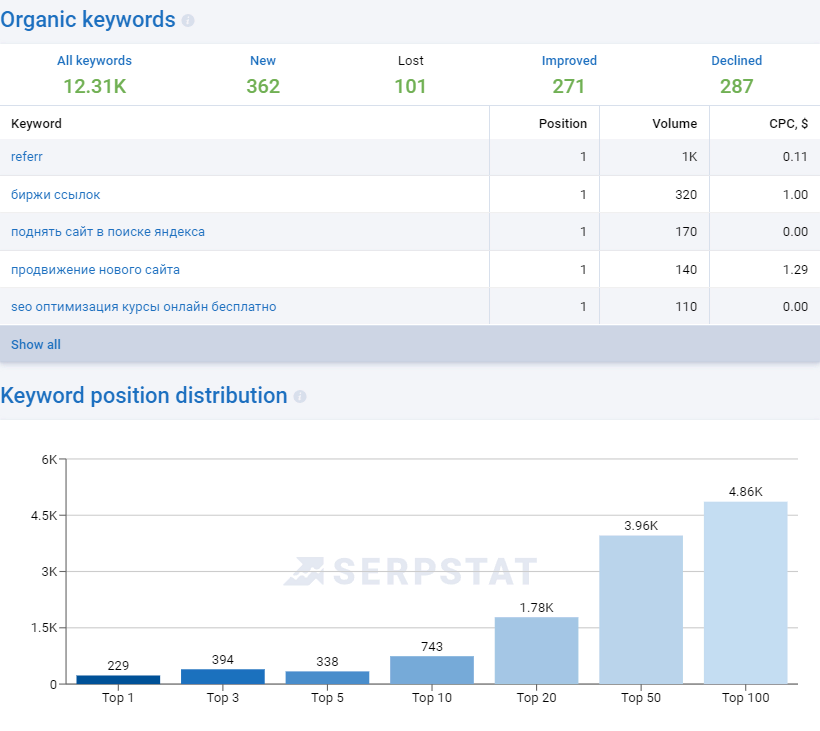The height and width of the screenshot is (731, 820).
Task: Open the 'биржи ссылок' keyword
Action: 56,195
